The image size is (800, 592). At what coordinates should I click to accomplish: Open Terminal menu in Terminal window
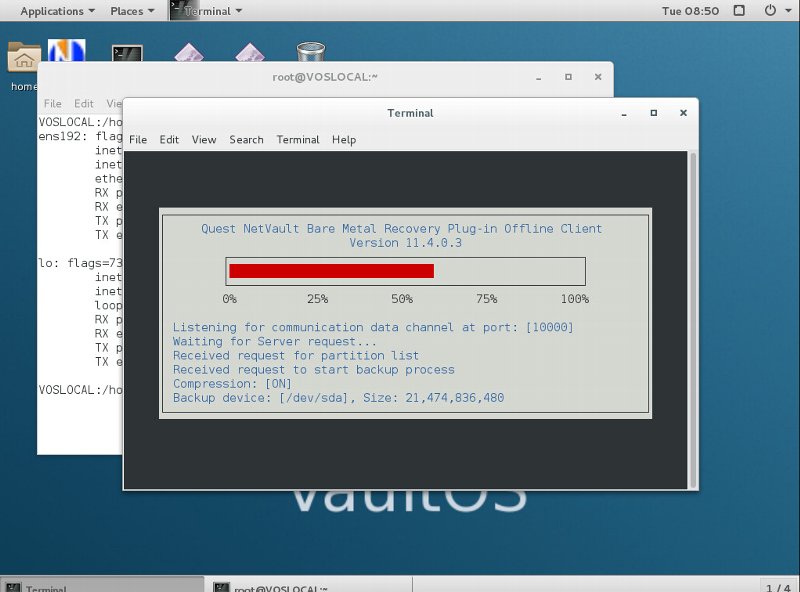click(x=297, y=139)
